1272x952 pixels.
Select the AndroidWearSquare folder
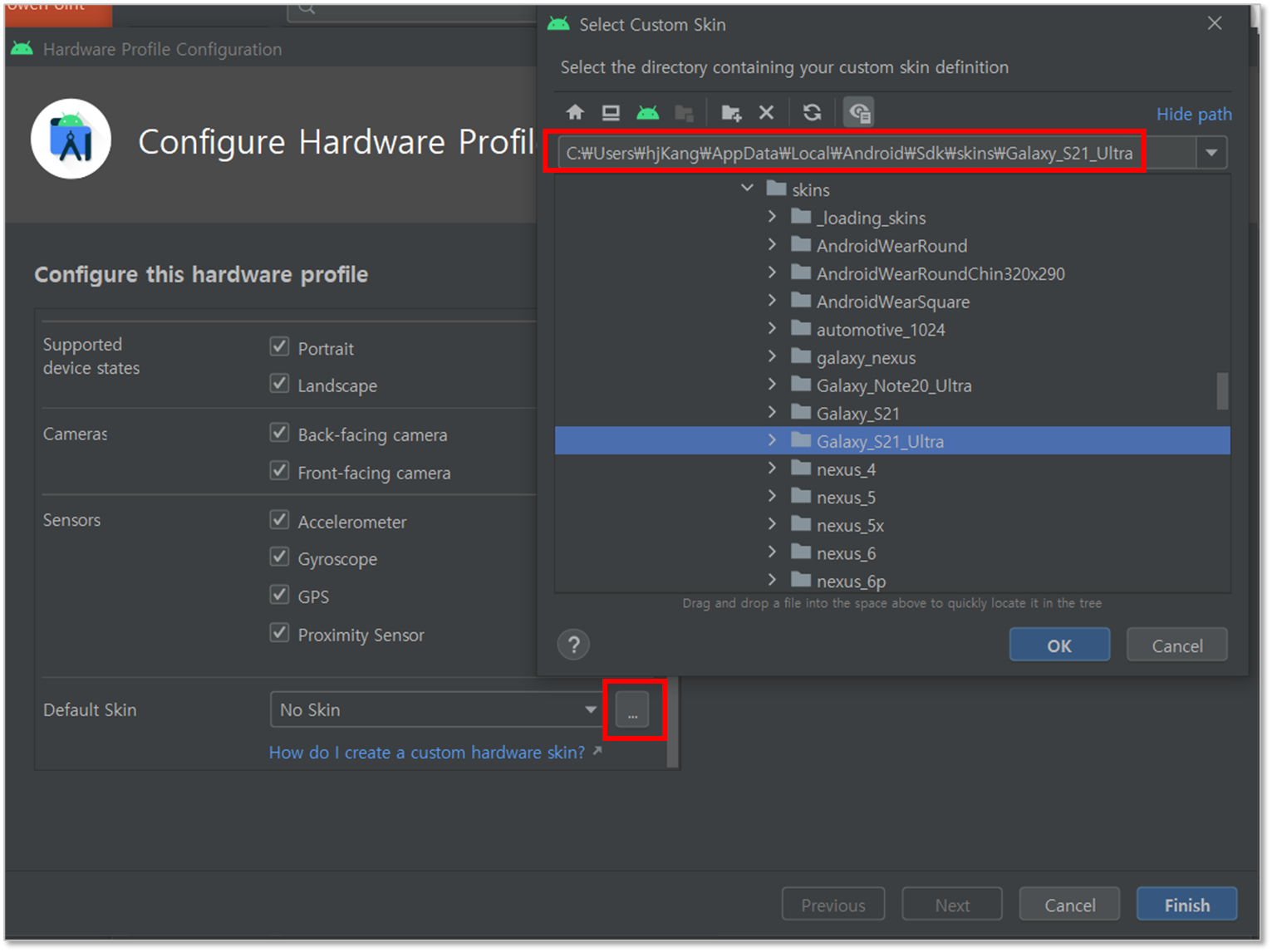[x=892, y=302]
